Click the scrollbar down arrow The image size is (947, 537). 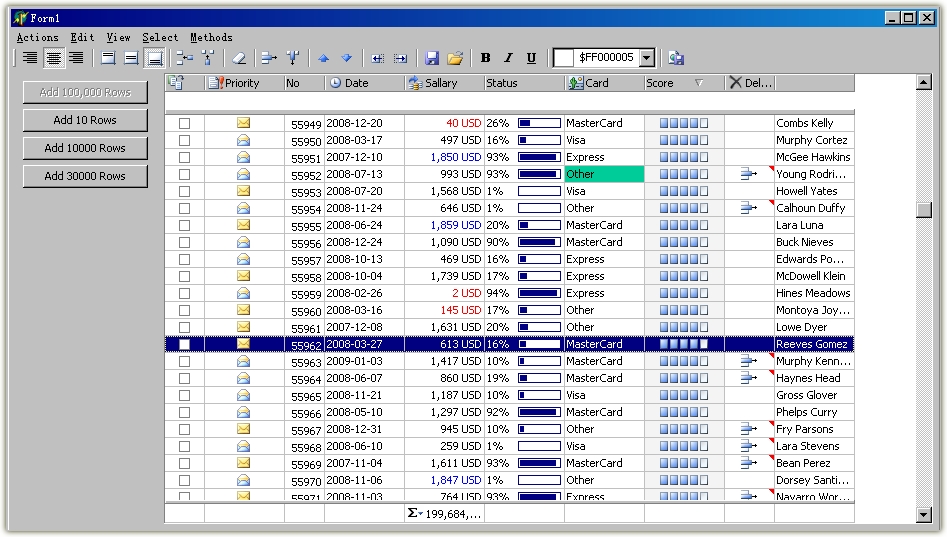click(x=923, y=515)
